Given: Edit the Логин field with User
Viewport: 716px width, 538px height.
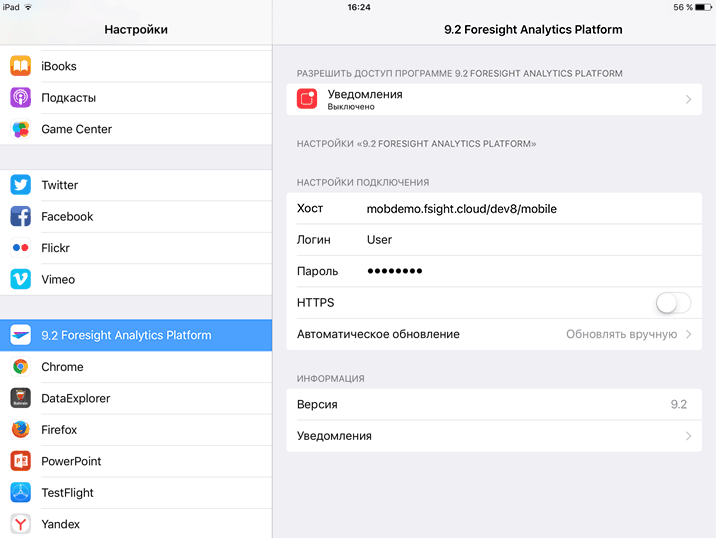Looking at the screenshot, I should [379, 240].
